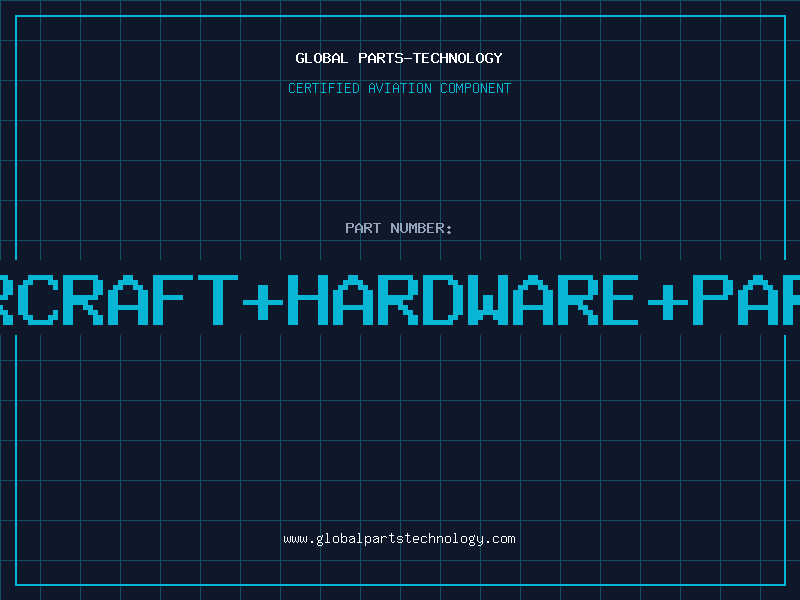800x600 pixels.
Task: Click the PART NUMBER: label
Action: [399, 228]
